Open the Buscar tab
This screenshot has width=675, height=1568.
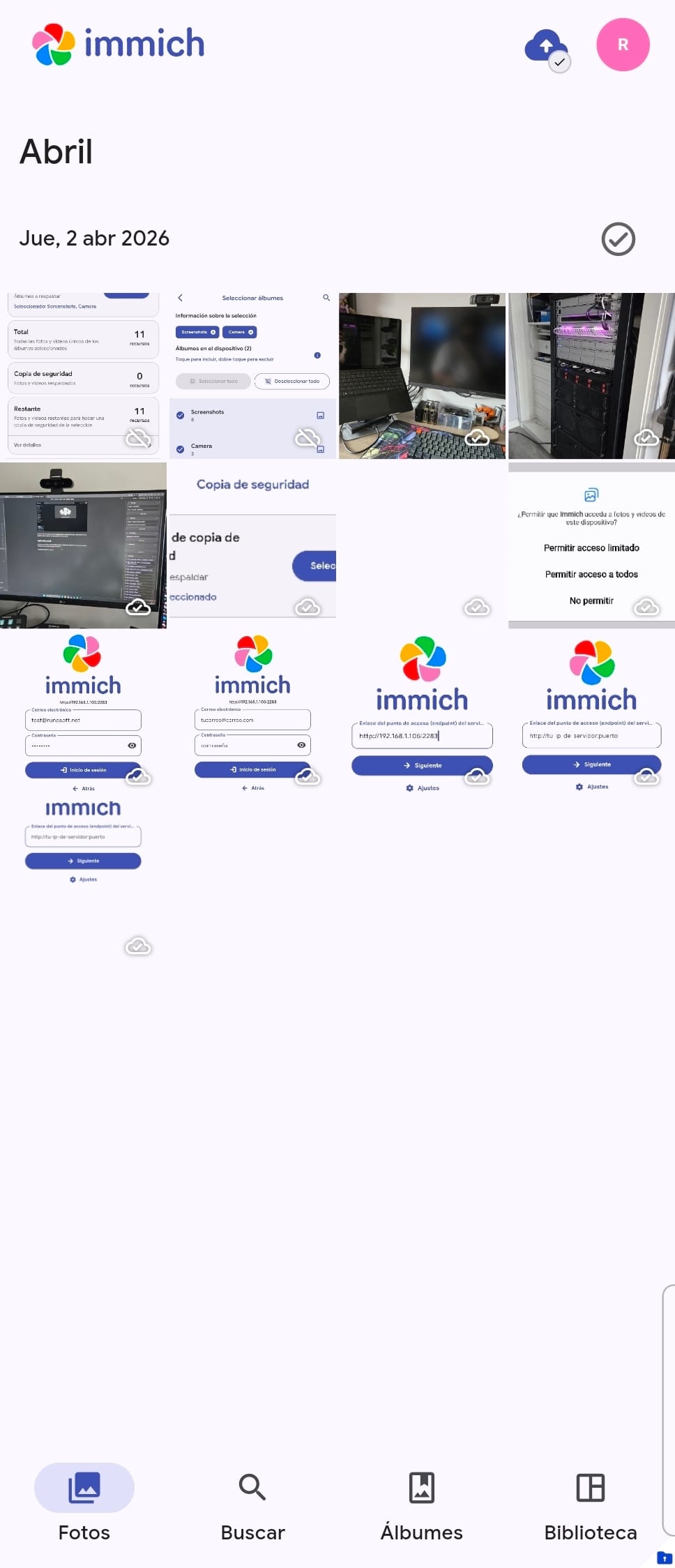coord(252,1504)
